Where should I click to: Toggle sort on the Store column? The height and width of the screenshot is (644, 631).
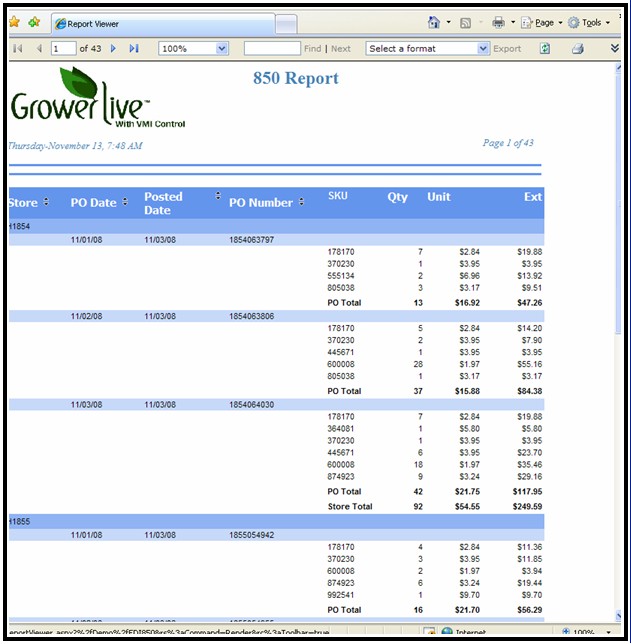[x=46, y=202]
